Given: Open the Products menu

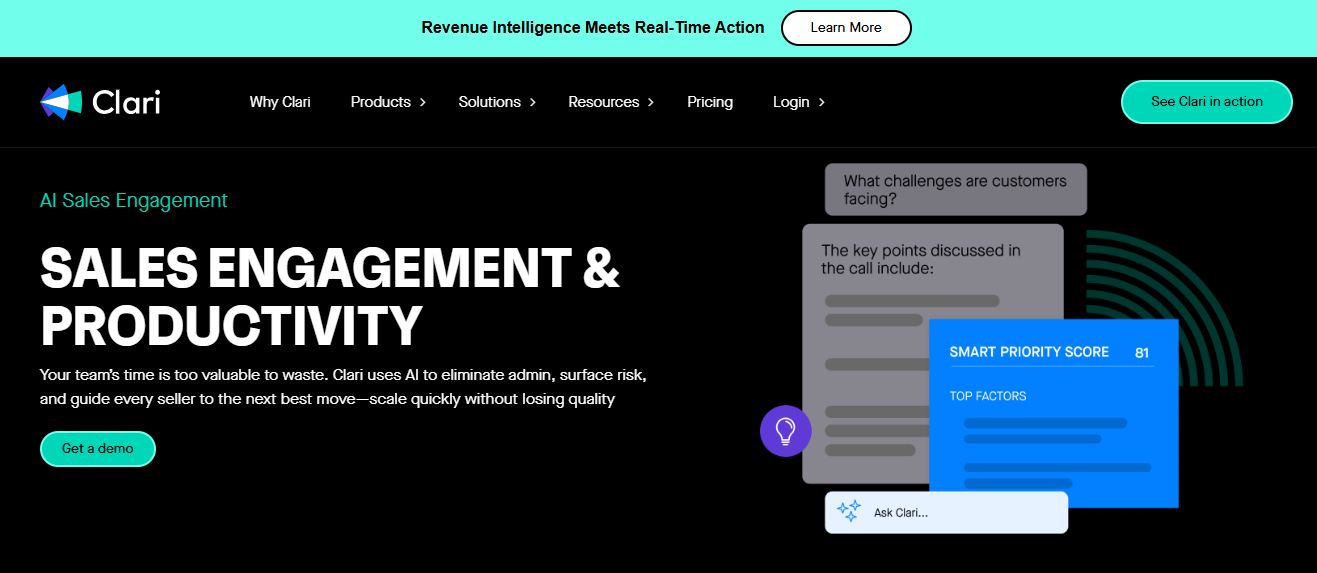Looking at the screenshot, I should (x=381, y=102).
